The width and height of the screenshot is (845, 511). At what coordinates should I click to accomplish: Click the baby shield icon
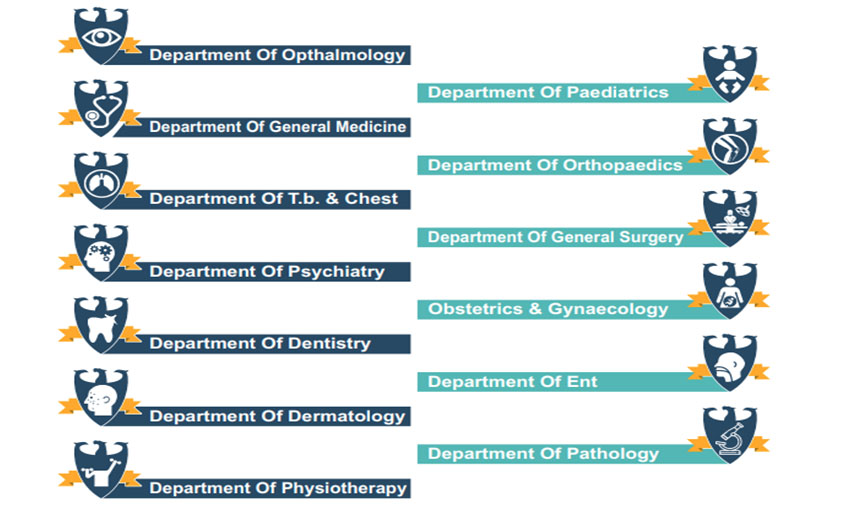click(730, 74)
